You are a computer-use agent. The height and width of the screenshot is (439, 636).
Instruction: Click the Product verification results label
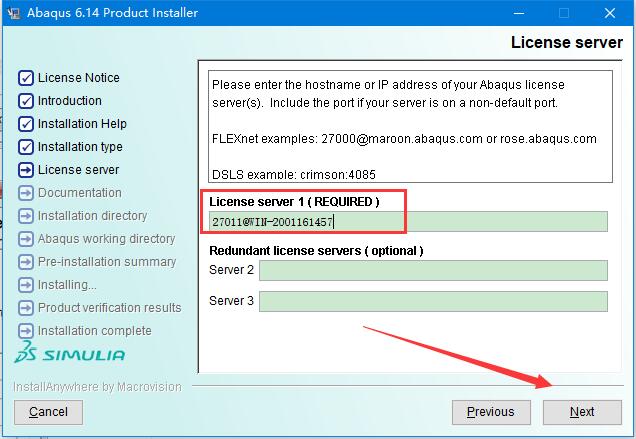[110, 308]
